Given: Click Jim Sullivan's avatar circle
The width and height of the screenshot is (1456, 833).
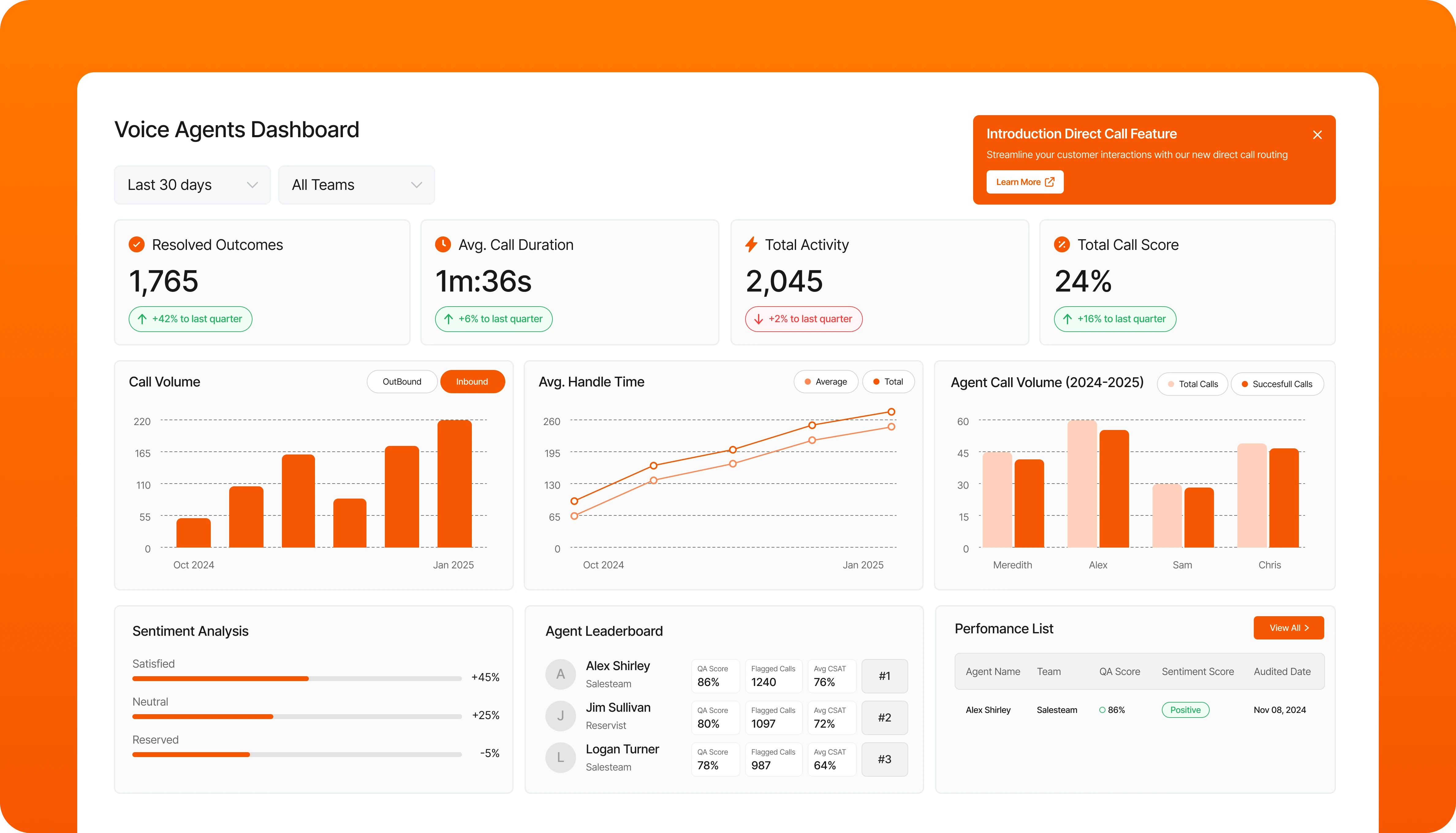Looking at the screenshot, I should pos(560,716).
